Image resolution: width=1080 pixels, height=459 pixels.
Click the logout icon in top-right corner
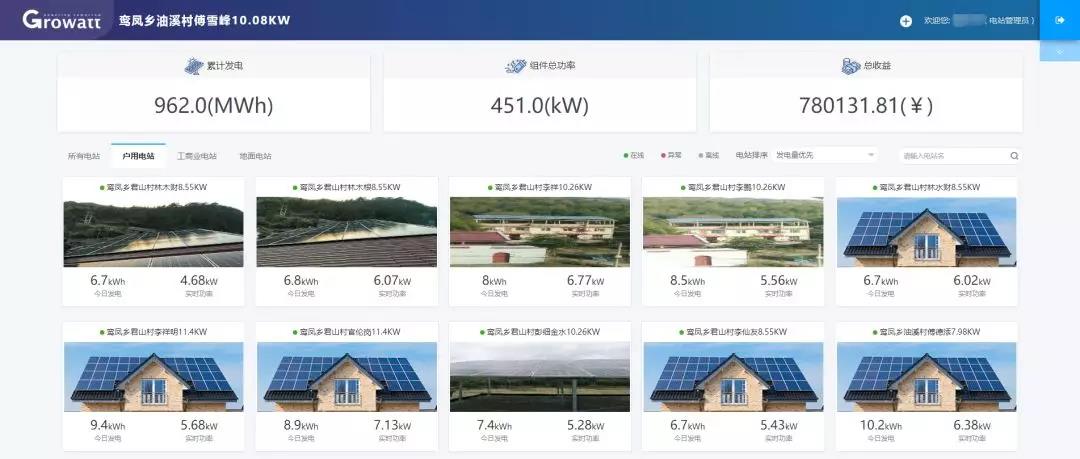point(1059,20)
